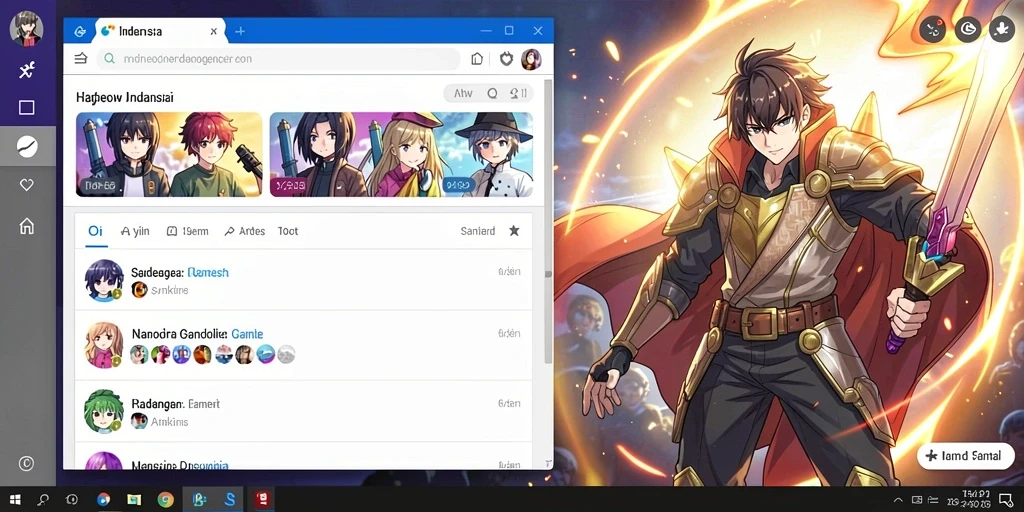1024x512 pixels.
Task: Open the Sanlerd sort option
Action: pyautogui.click(x=477, y=231)
